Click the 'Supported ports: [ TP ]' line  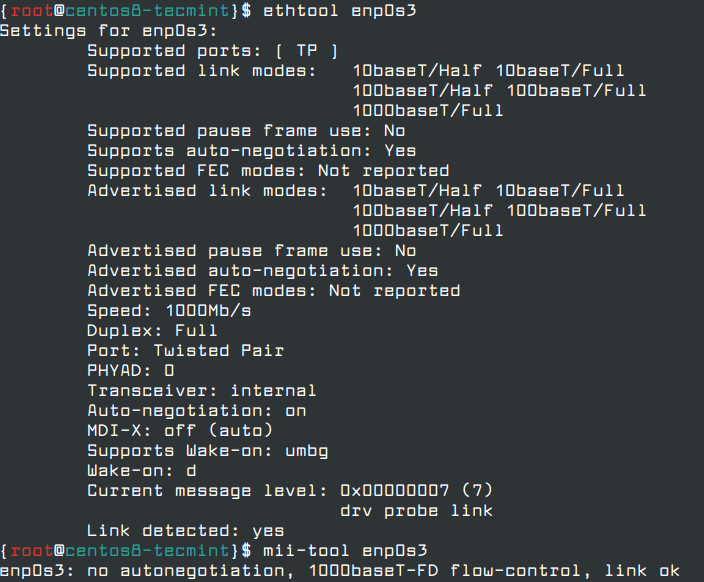tap(212, 50)
